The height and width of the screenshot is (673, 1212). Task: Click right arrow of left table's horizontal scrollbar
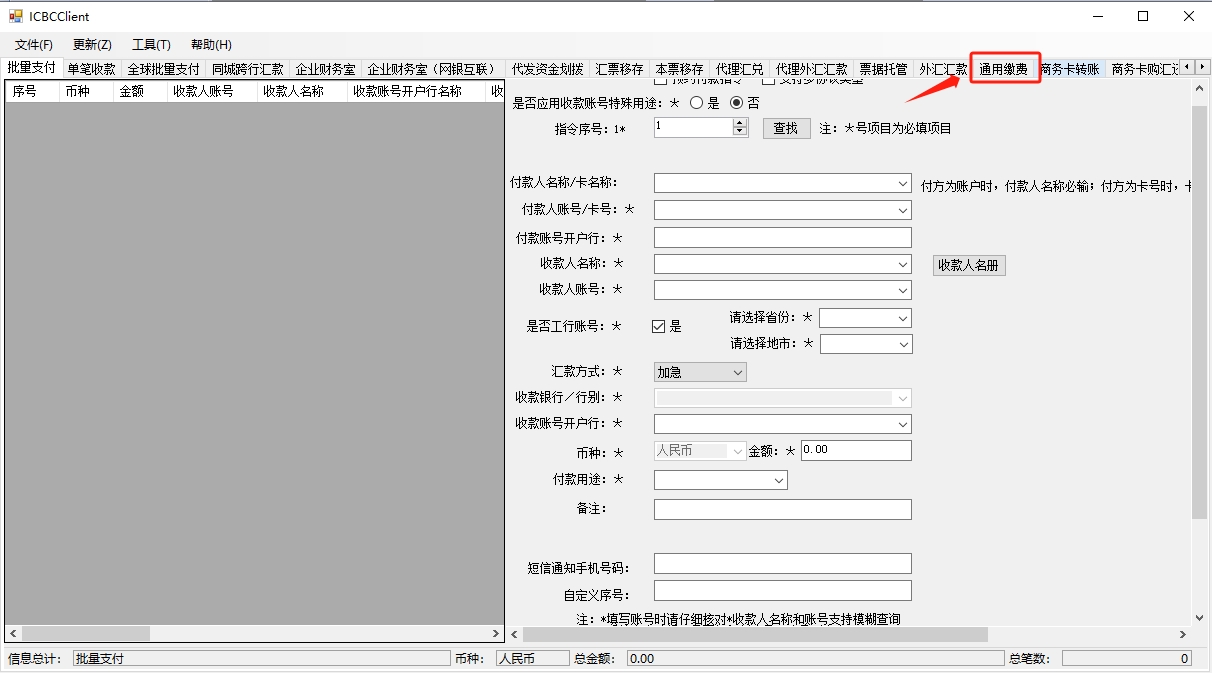496,634
